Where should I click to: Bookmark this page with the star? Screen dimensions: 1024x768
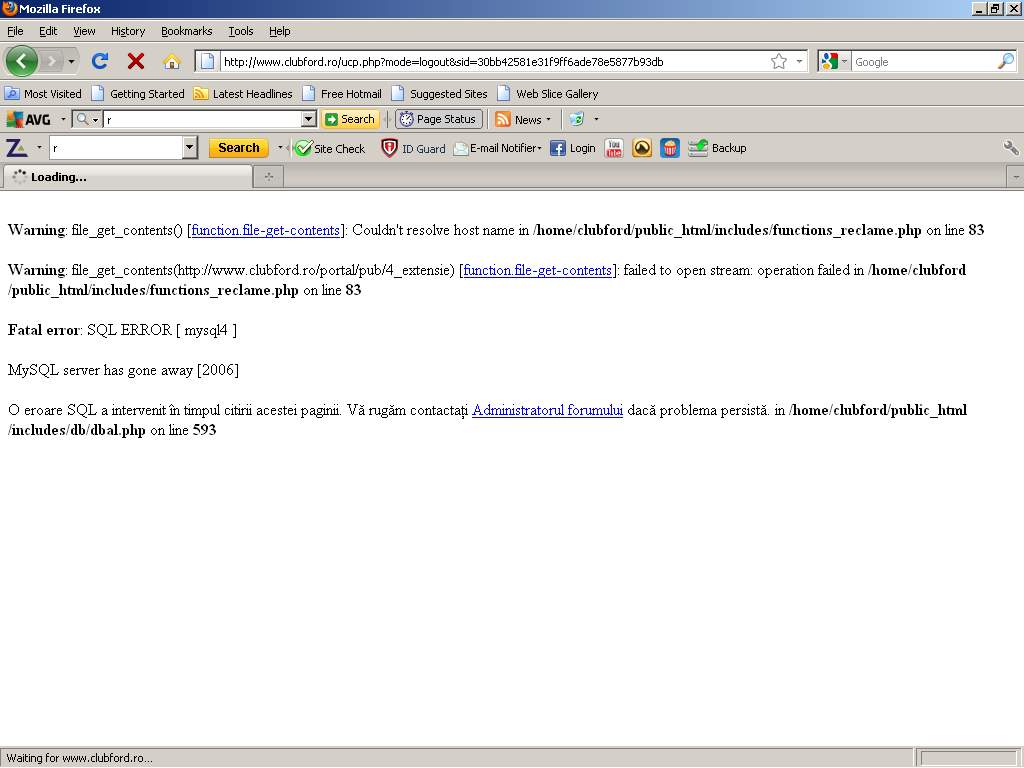coord(779,61)
